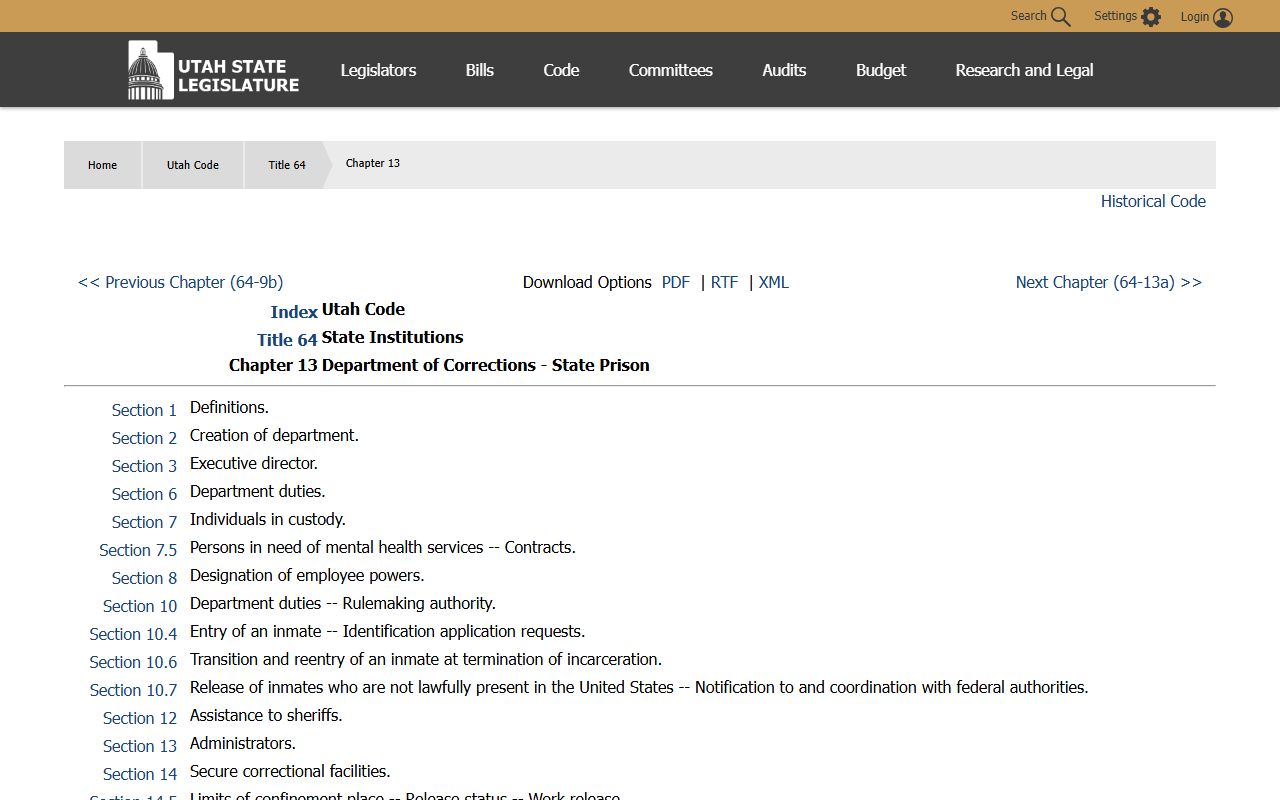Viewport: 1280px width, 800px height.
Task: Open the Title 64 heading link
Action: (x=287, y=340)
